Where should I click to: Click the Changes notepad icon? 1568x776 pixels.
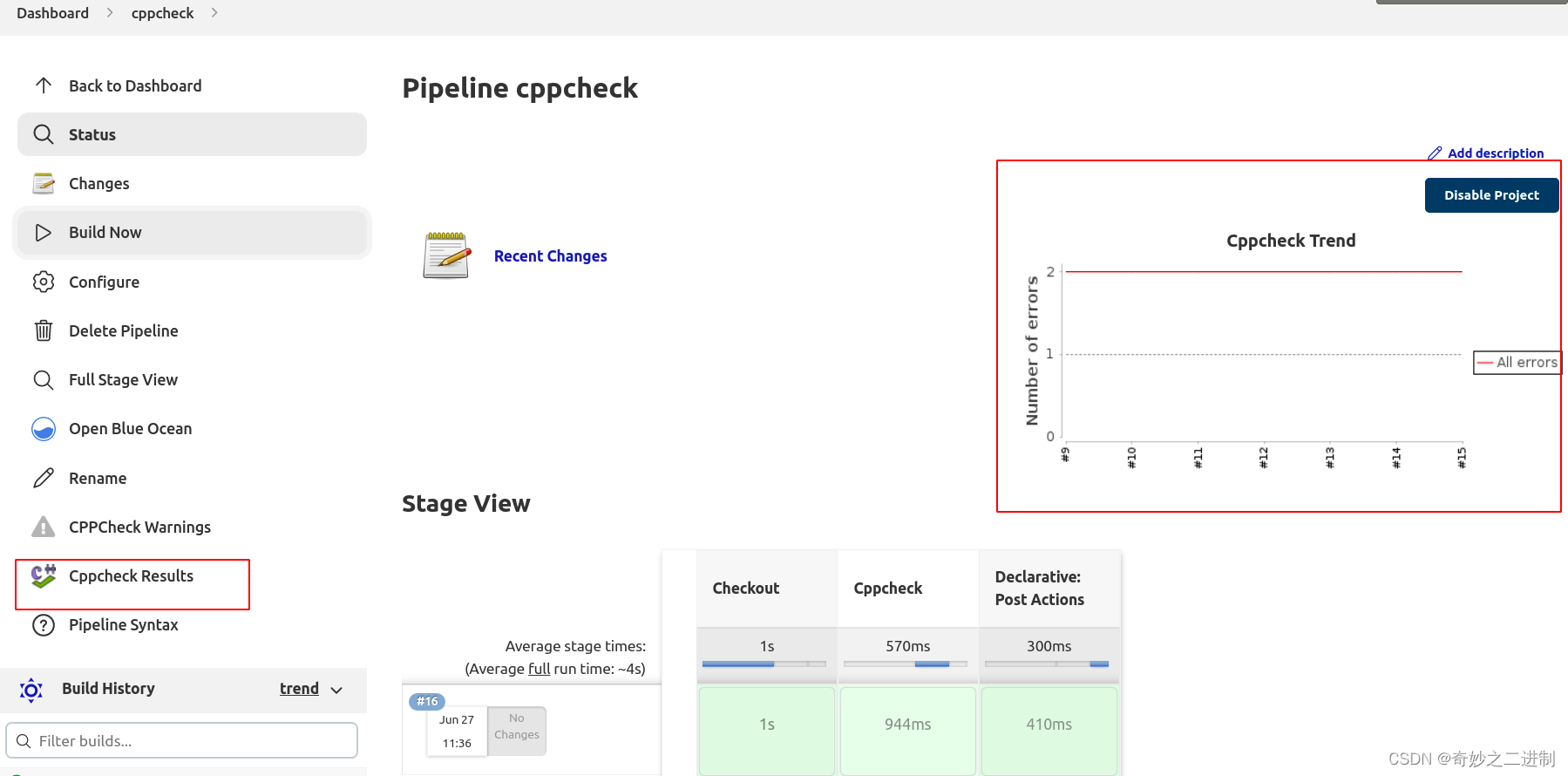[44, 183]
